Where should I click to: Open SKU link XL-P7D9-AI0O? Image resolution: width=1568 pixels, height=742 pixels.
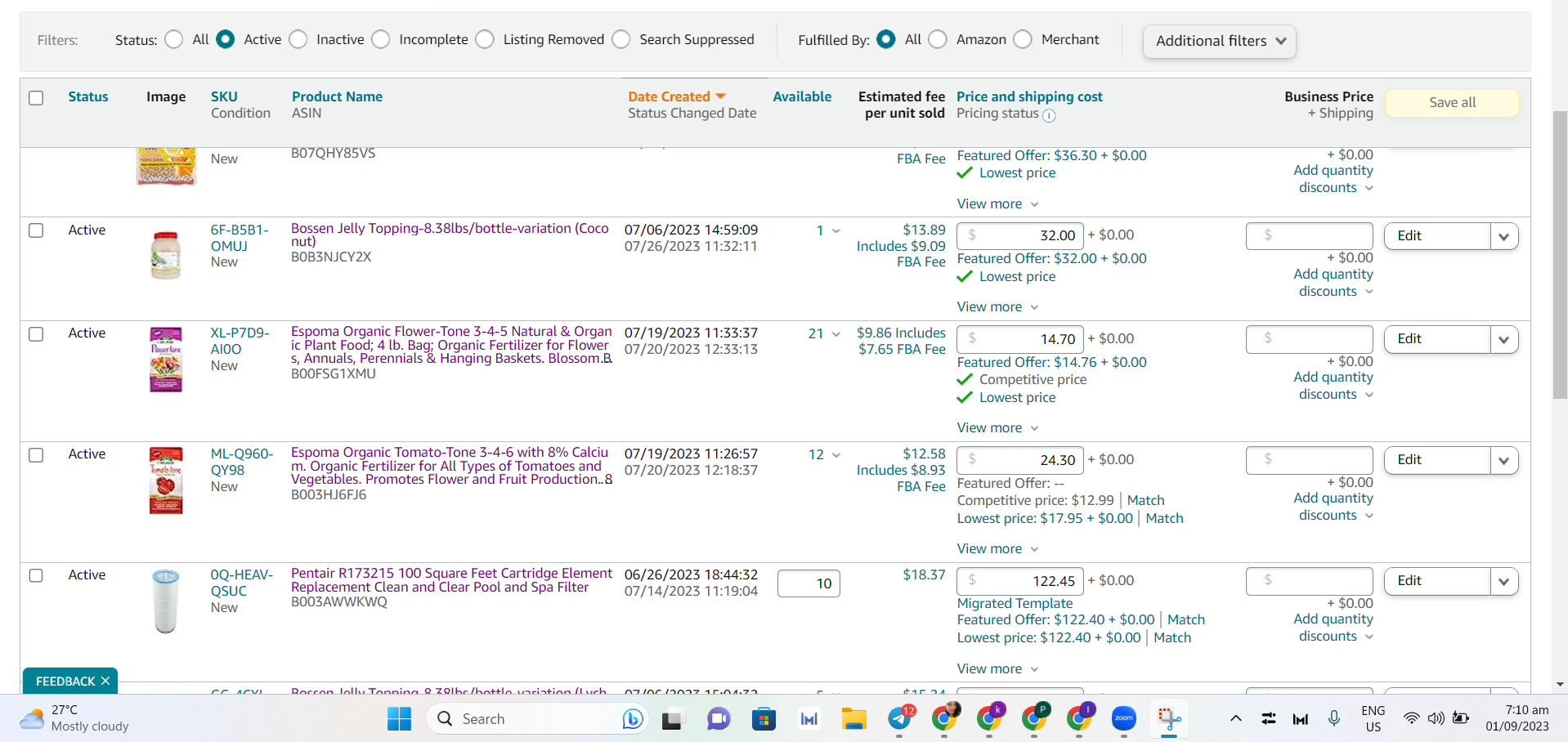click(240, 341)
